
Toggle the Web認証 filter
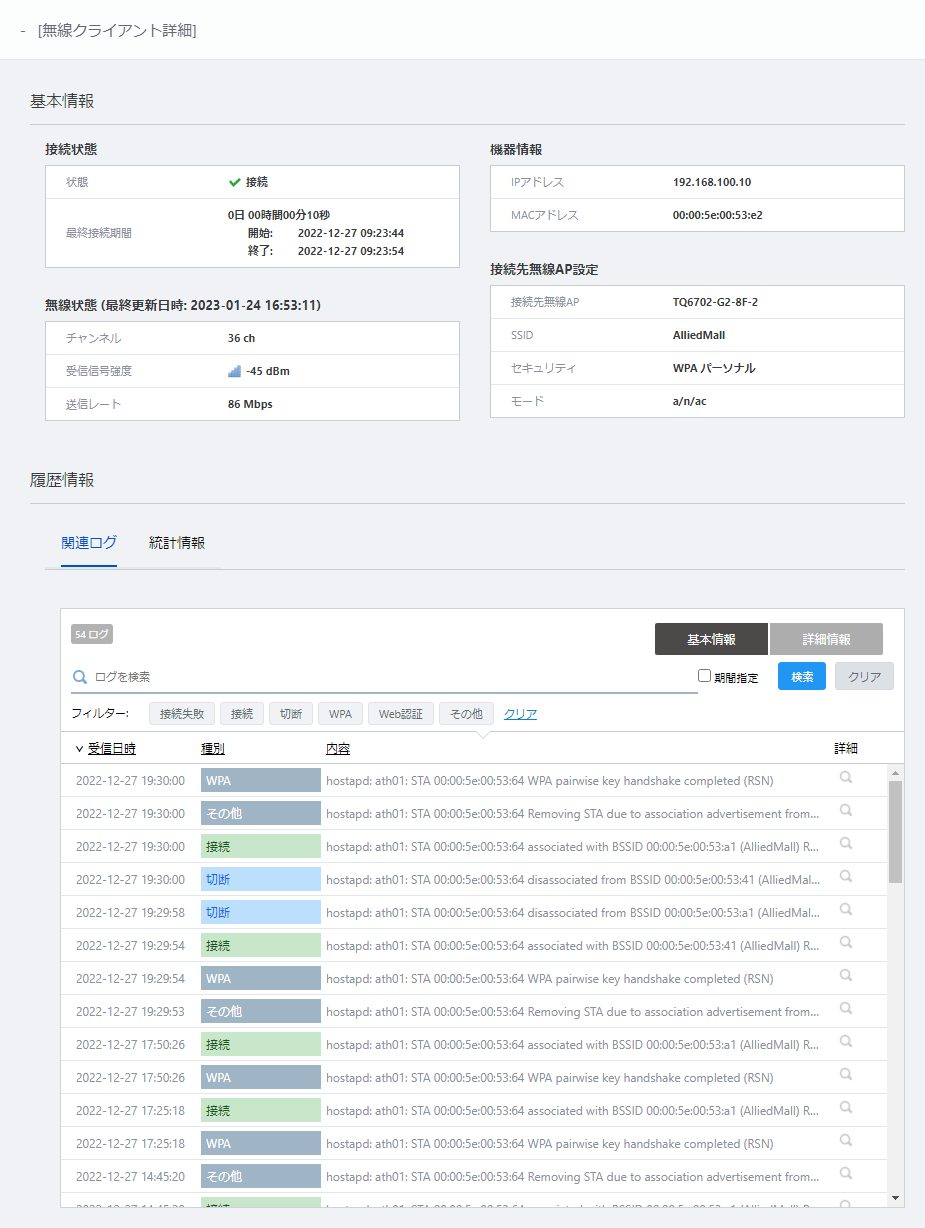400,714
